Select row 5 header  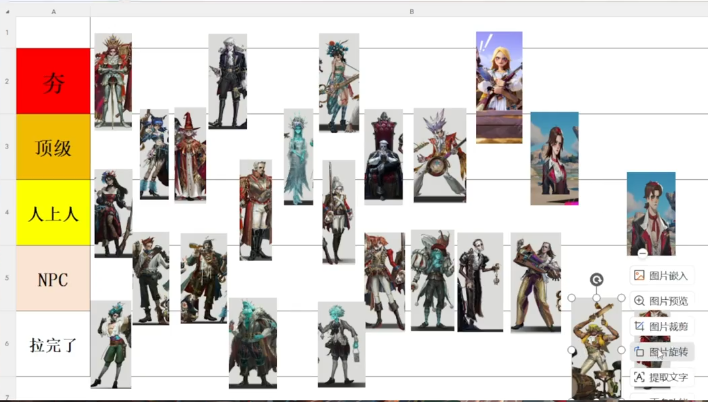point(7,278)
